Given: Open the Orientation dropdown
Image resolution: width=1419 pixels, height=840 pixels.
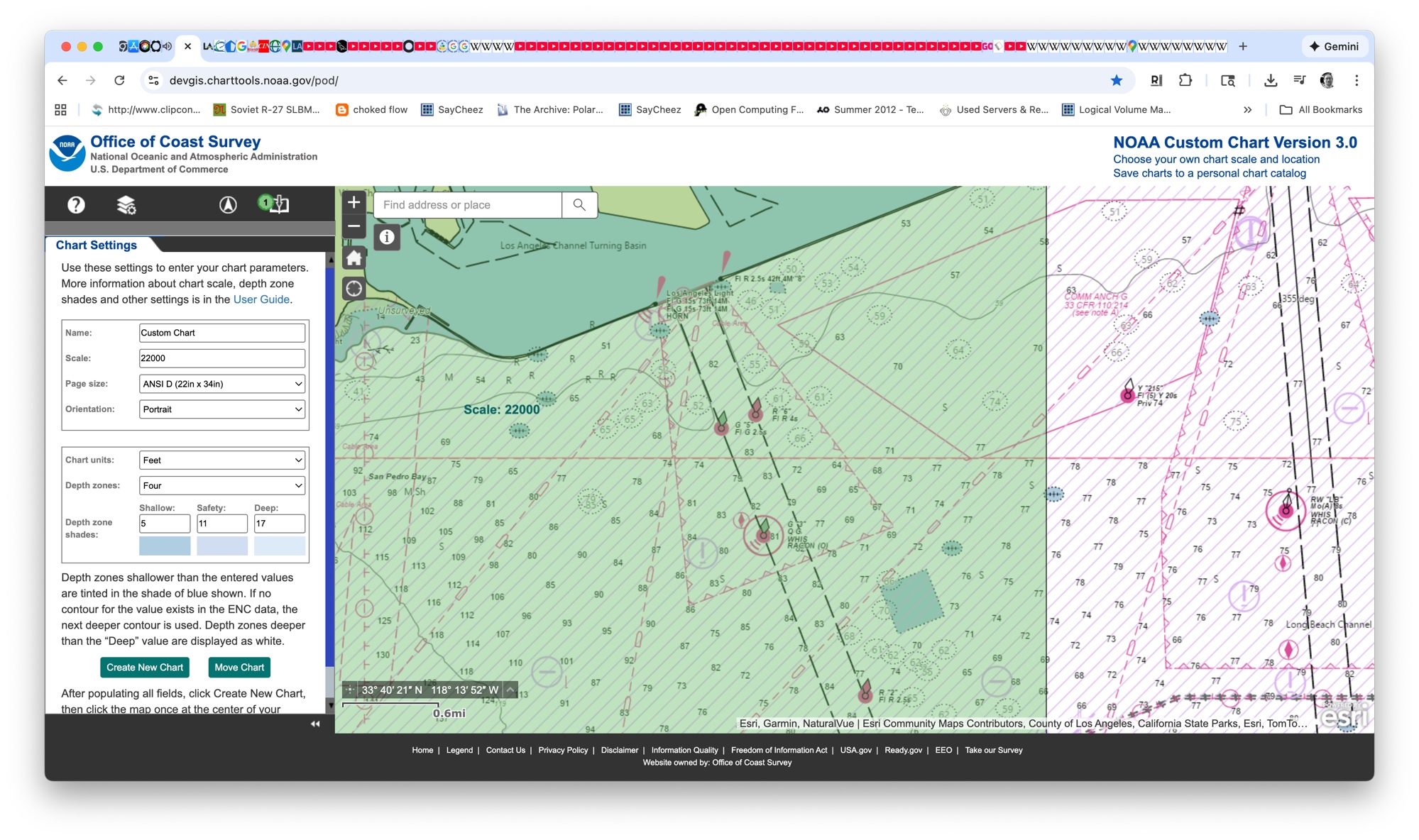Looking at the screenshot, I should click(222, 409).
